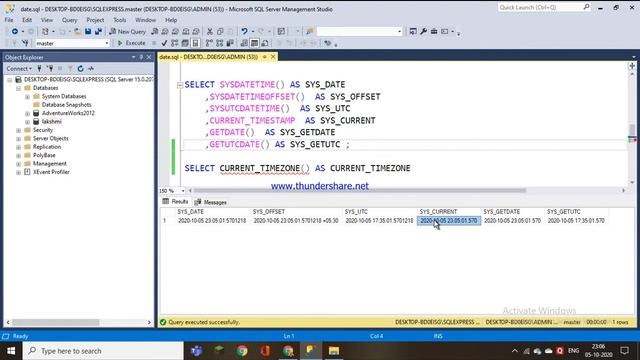Open the Connect dropdown in Object Explorer
Screen dimensions: 640x360
tap(19, 69)
